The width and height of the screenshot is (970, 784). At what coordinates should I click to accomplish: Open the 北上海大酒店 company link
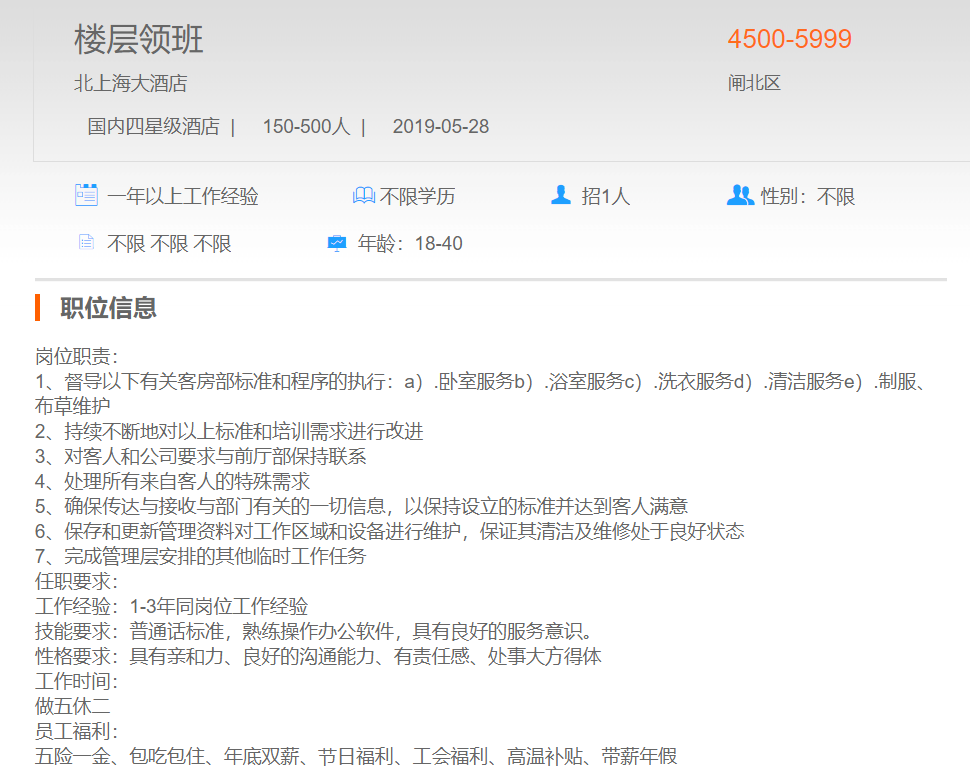tap(130, 84)
